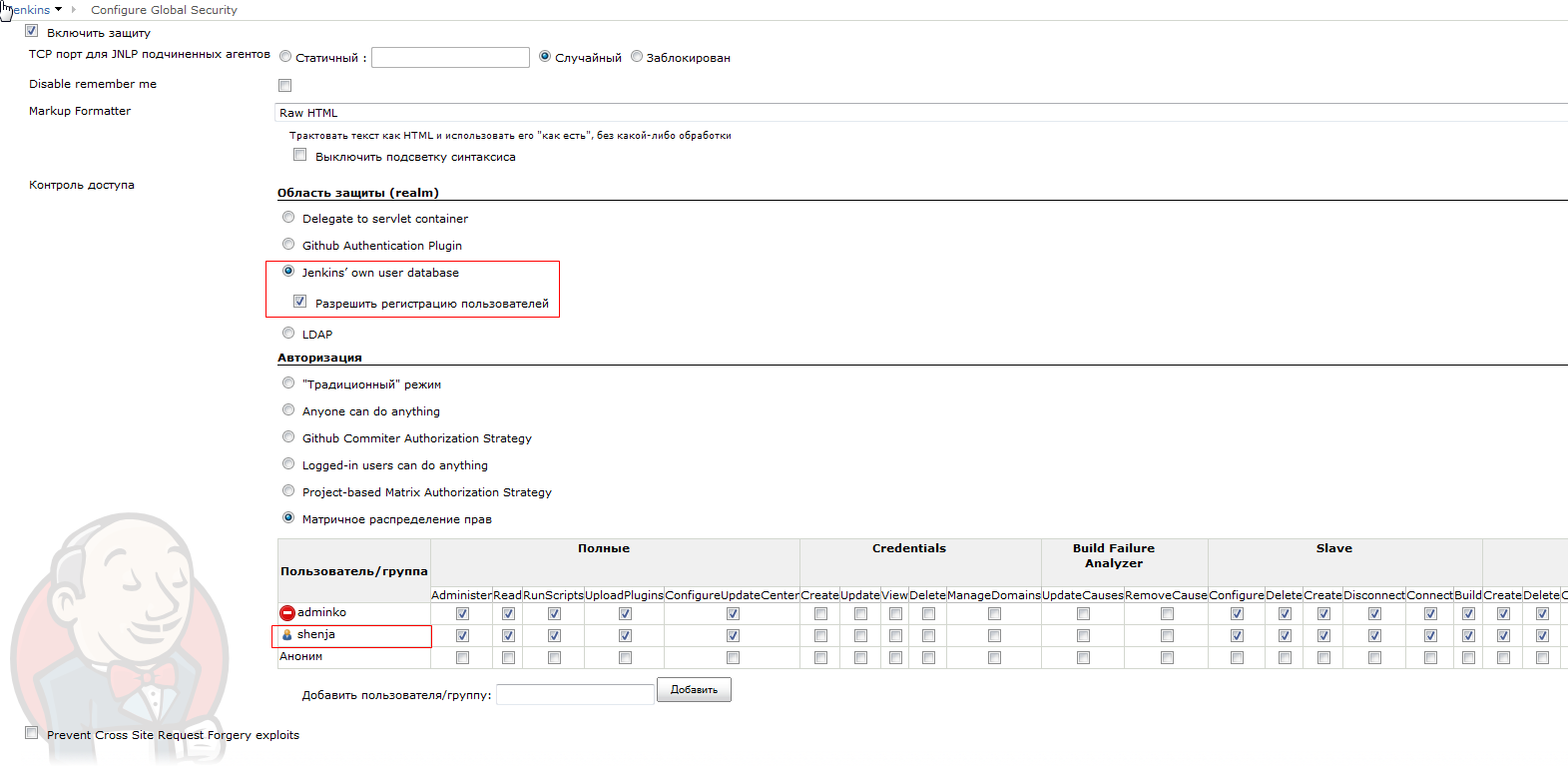Select Logged-in users can do anything
Image resolution: width=1568 pixels, height=768 pixels.
[288, 464]
